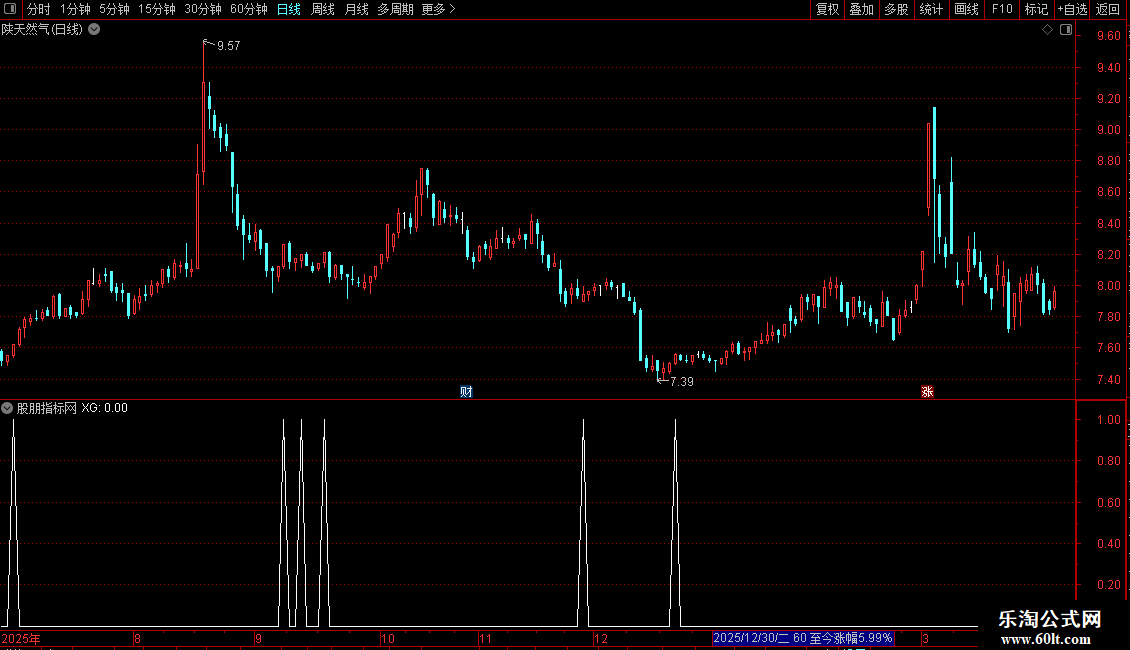
Task: Click the 返回 back button
Action: 1108,9
